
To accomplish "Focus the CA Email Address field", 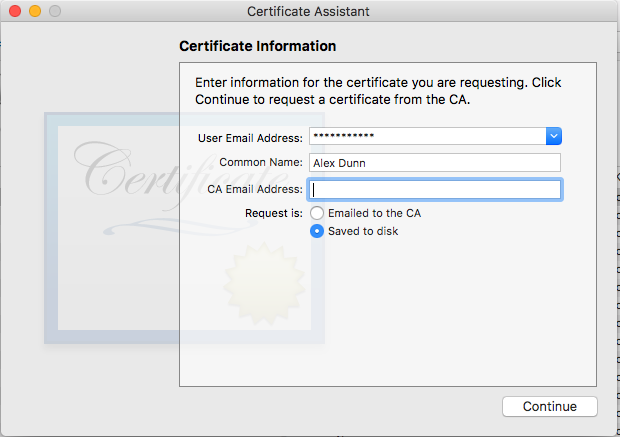I will click(434, 189).
